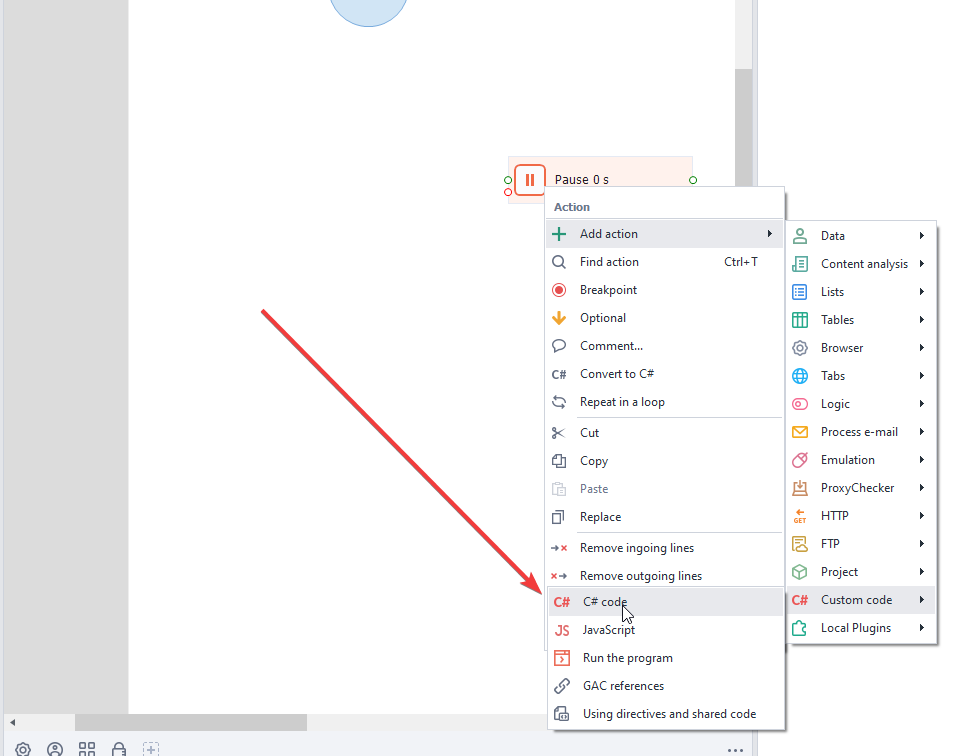Click the Lists category icon

point(799,292)
